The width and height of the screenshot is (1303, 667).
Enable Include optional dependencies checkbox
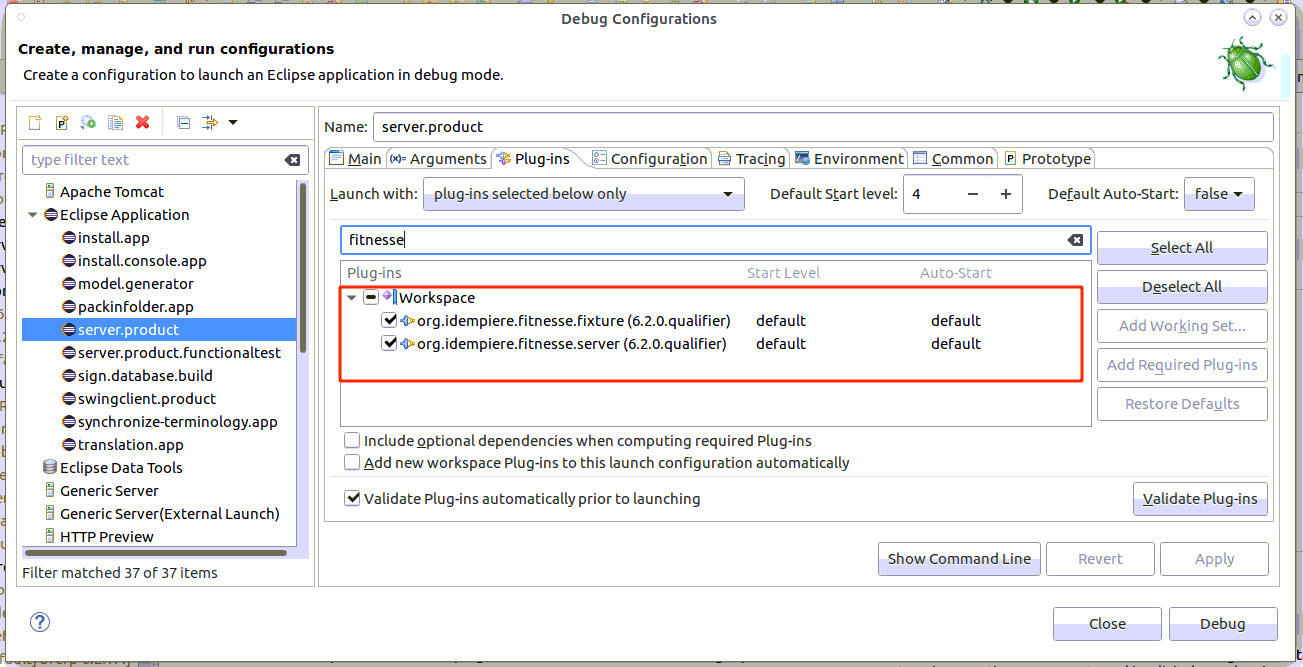[x=352, y=441]
